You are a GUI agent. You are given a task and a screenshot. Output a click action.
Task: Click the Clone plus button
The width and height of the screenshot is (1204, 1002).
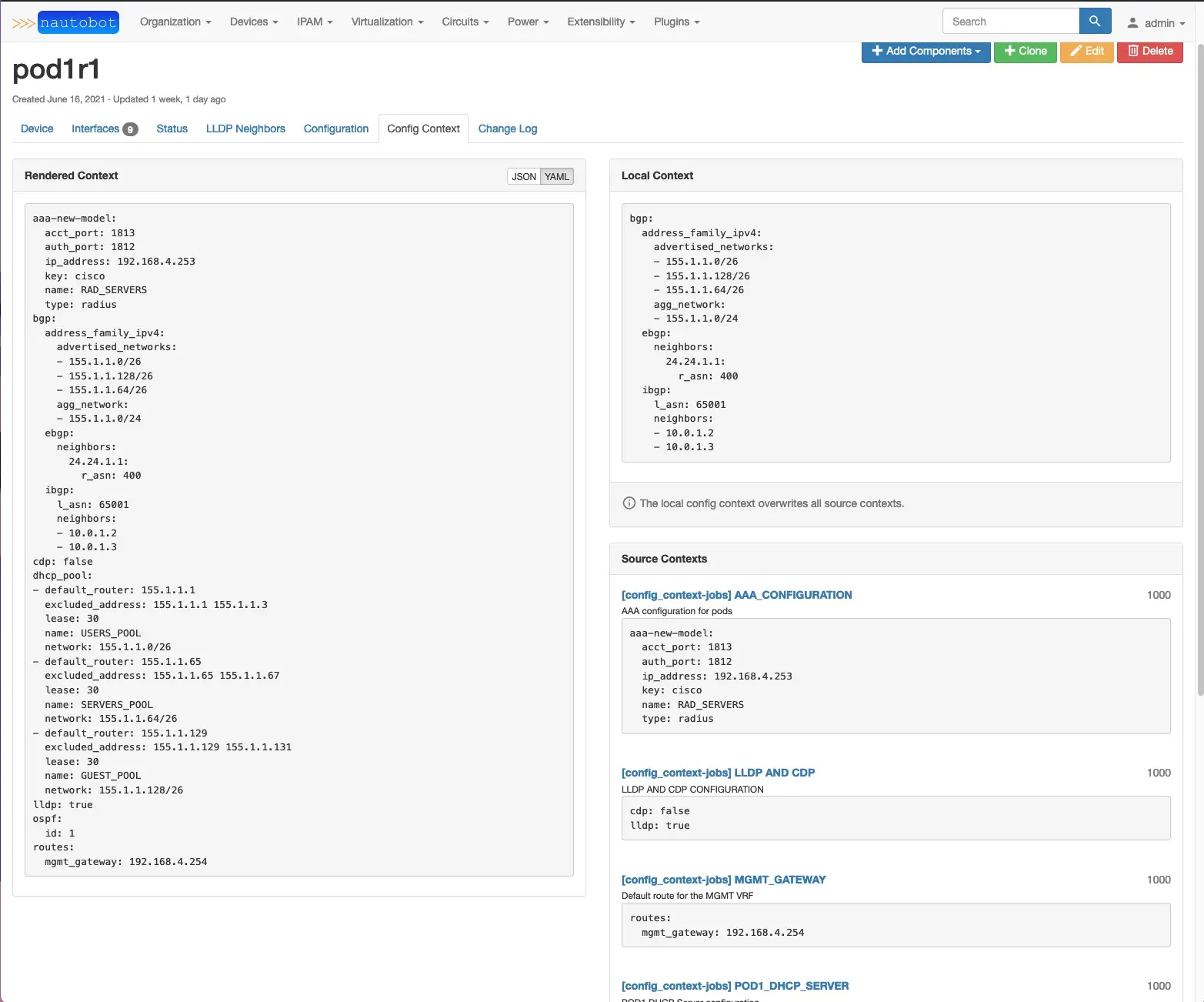[1025, 51]
